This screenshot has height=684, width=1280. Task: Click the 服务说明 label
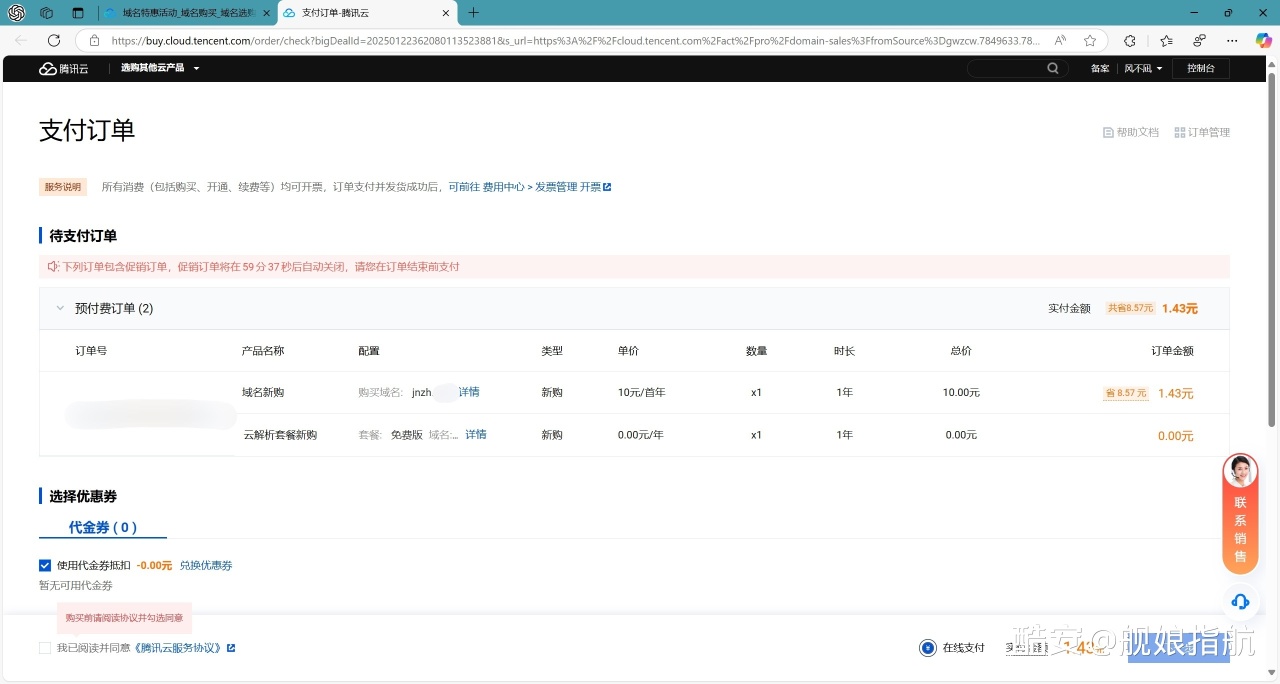coord(63,187)
